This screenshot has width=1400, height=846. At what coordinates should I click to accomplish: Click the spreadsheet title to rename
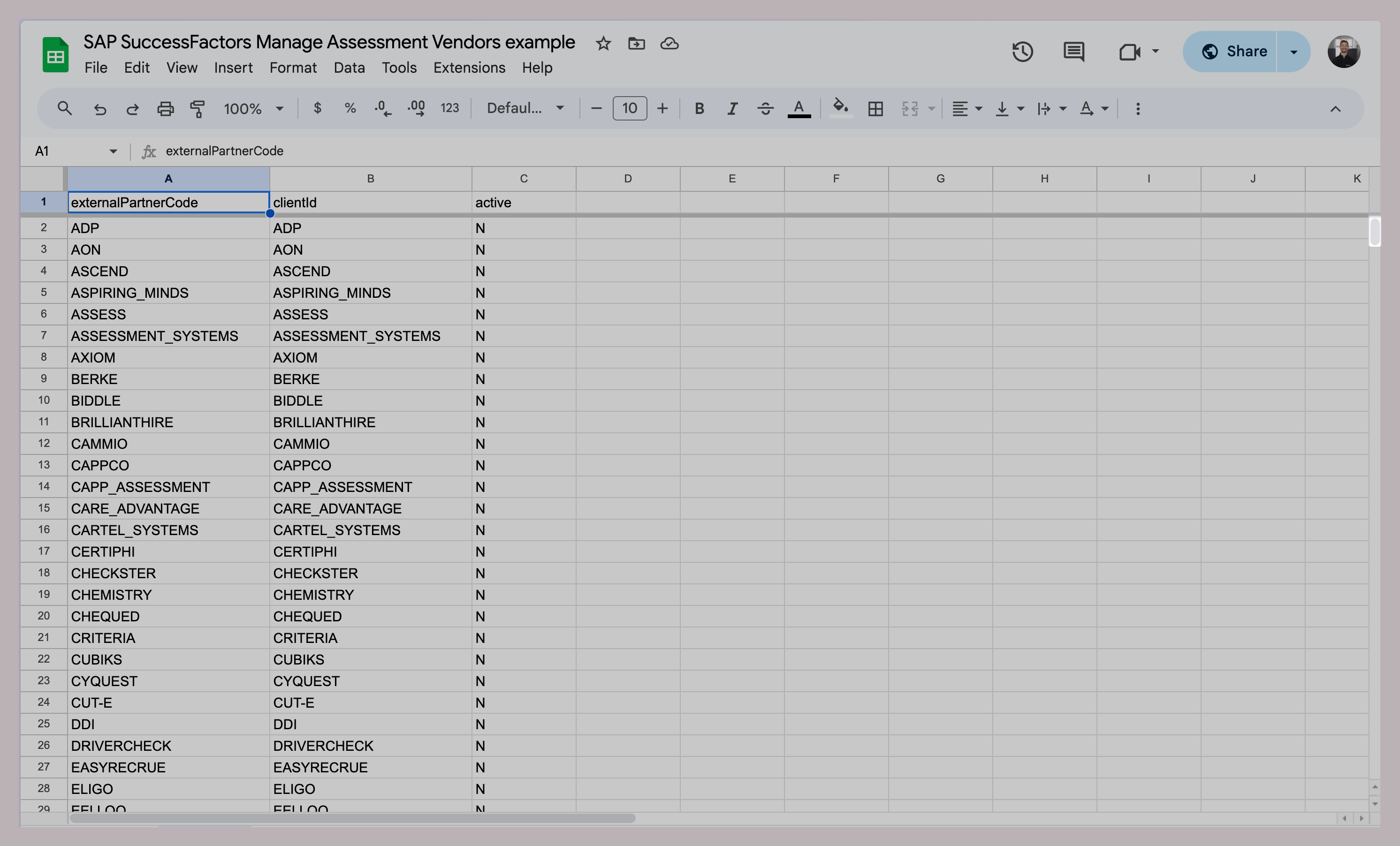[x=329, y=42]
